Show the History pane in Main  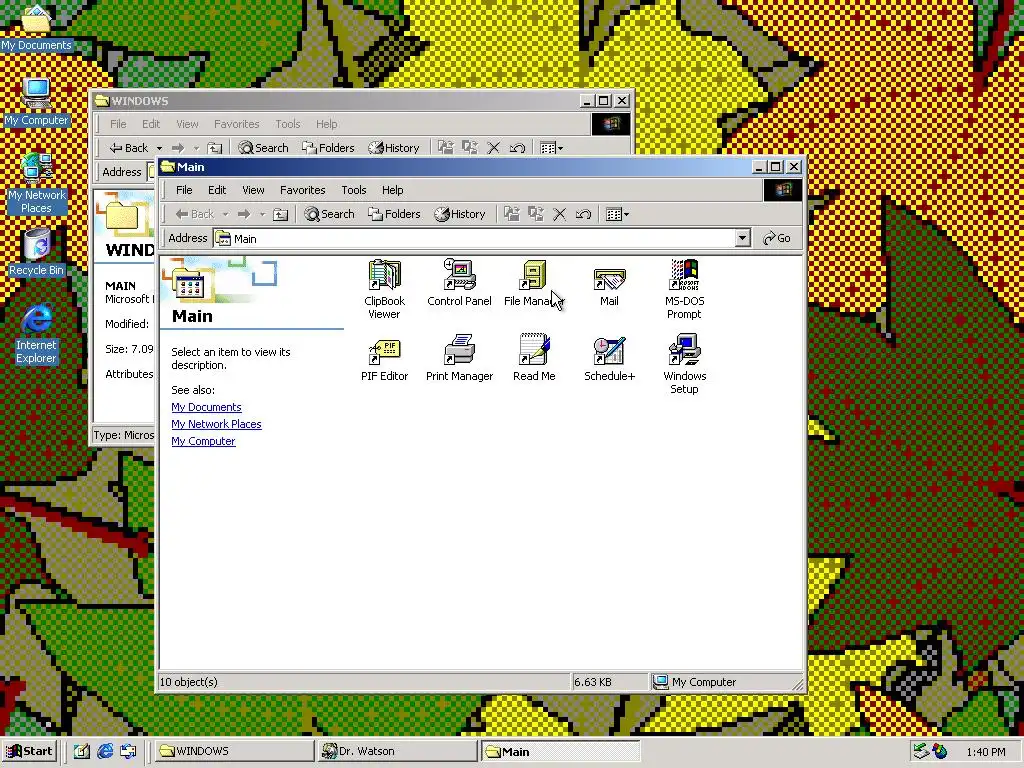[x=460, y=214]
